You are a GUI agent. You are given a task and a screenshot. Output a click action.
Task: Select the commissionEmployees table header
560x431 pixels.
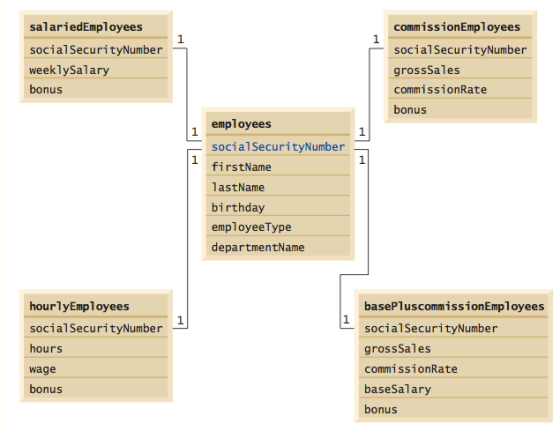pos(460,27)
